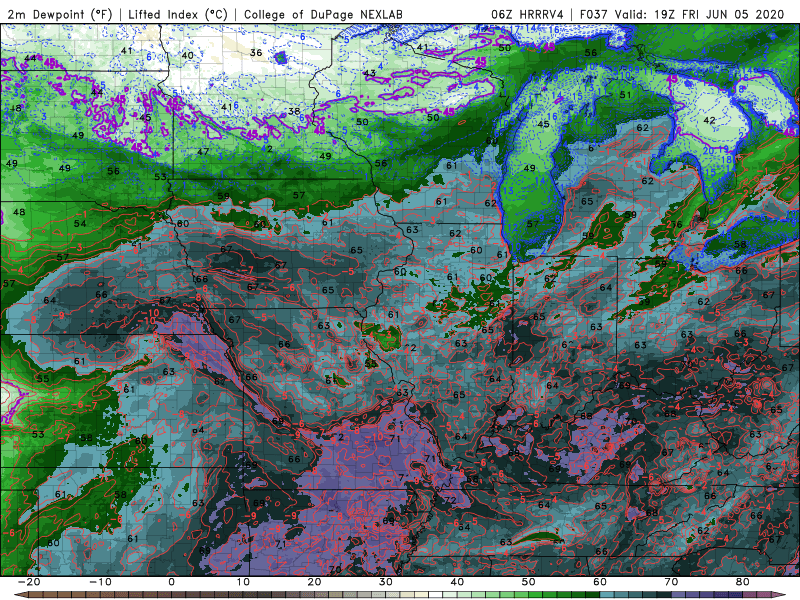
Task: Click the dewpoint value 47 on the map
Action: coord(203,152)
